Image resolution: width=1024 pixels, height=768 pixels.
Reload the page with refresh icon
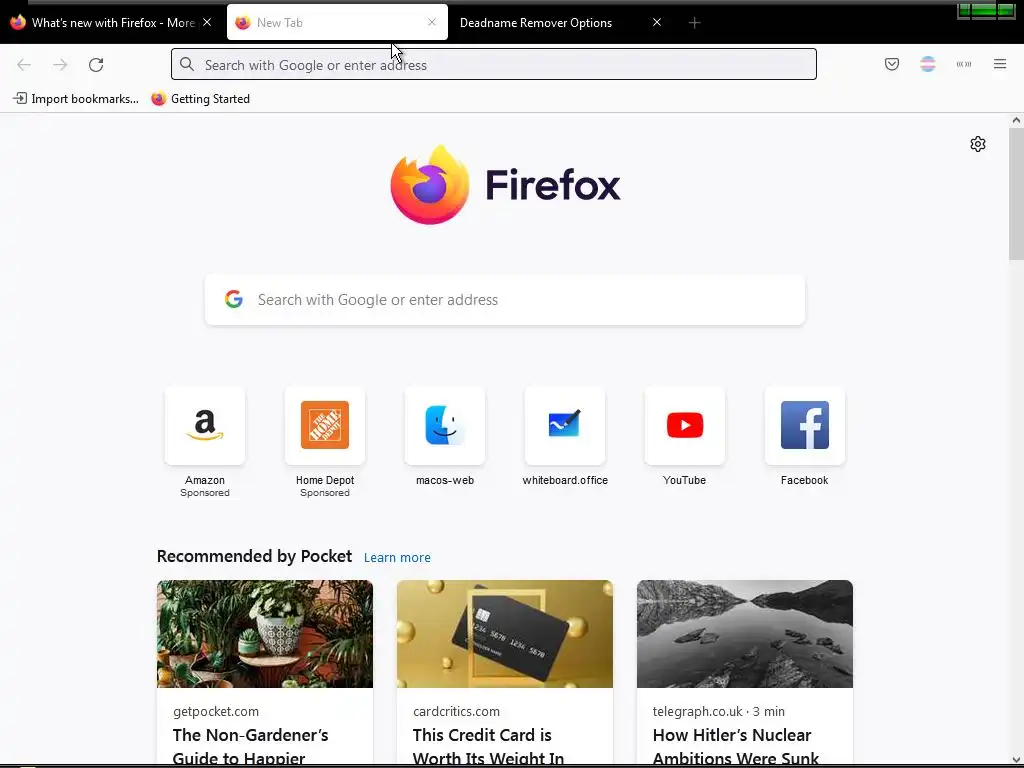(96, 65)
